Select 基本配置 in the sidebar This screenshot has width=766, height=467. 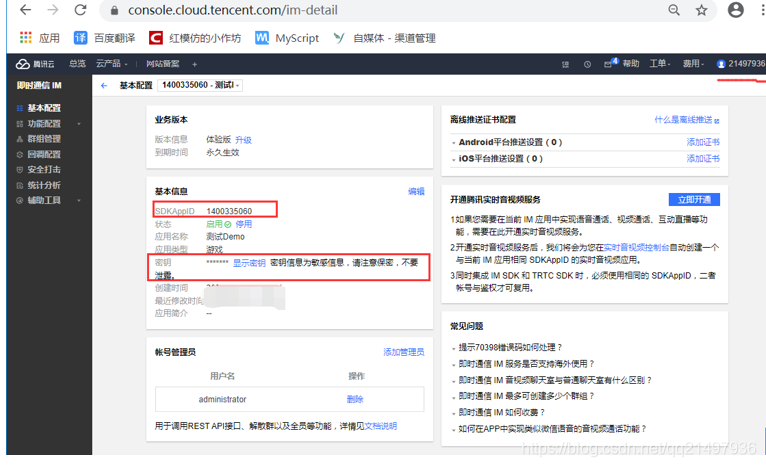pos(44,108)
